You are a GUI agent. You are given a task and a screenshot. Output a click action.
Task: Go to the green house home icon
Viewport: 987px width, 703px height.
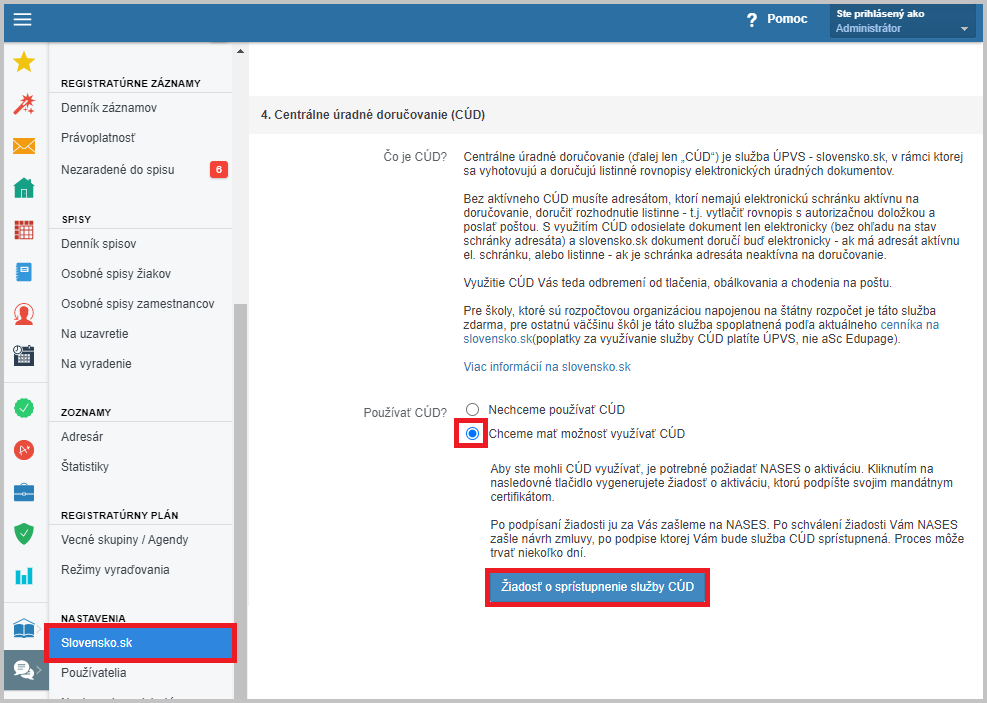[24, 188]
